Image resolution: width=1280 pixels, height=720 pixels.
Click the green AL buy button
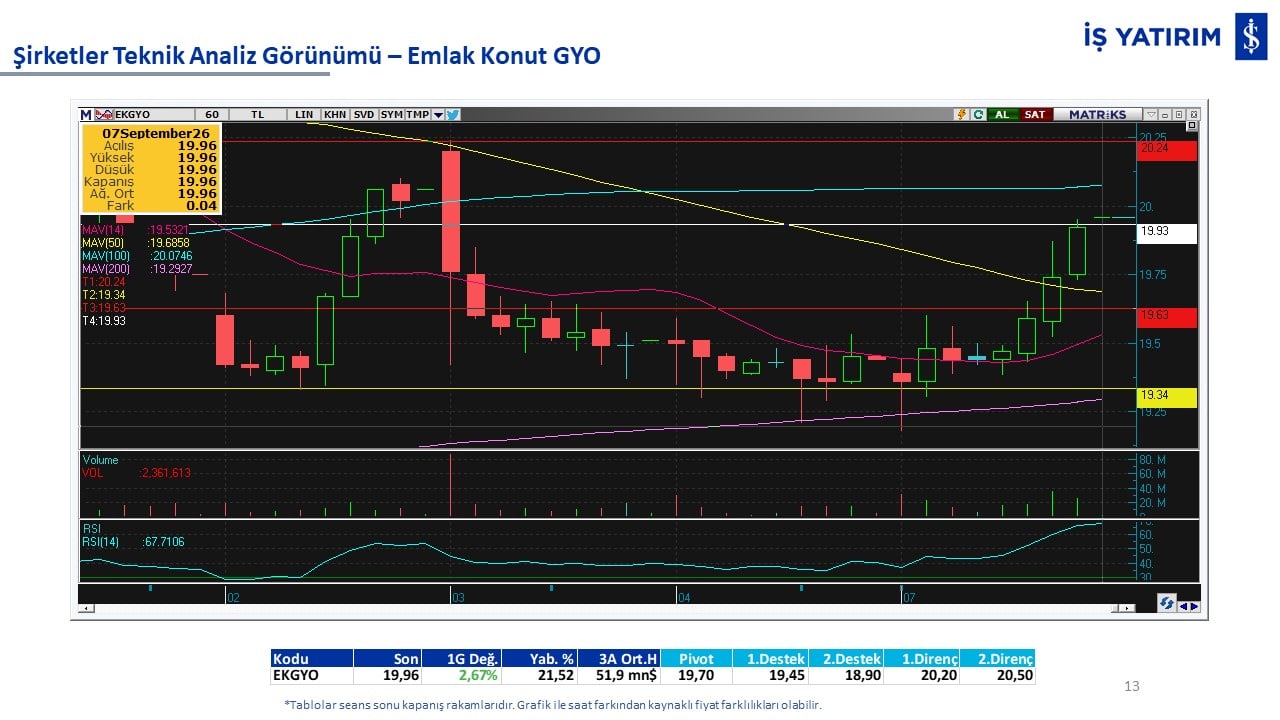pos(1003,114)
